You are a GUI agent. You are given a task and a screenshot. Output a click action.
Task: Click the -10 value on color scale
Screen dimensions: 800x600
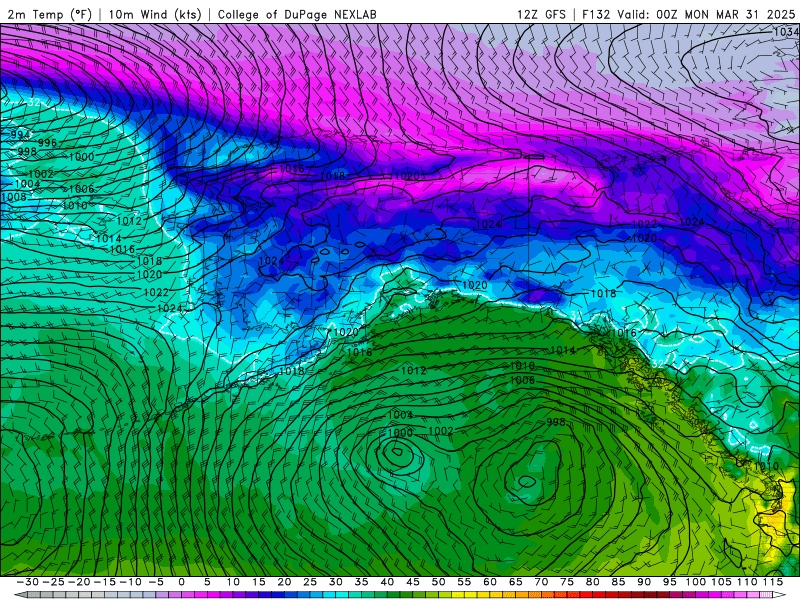(130, 582)
